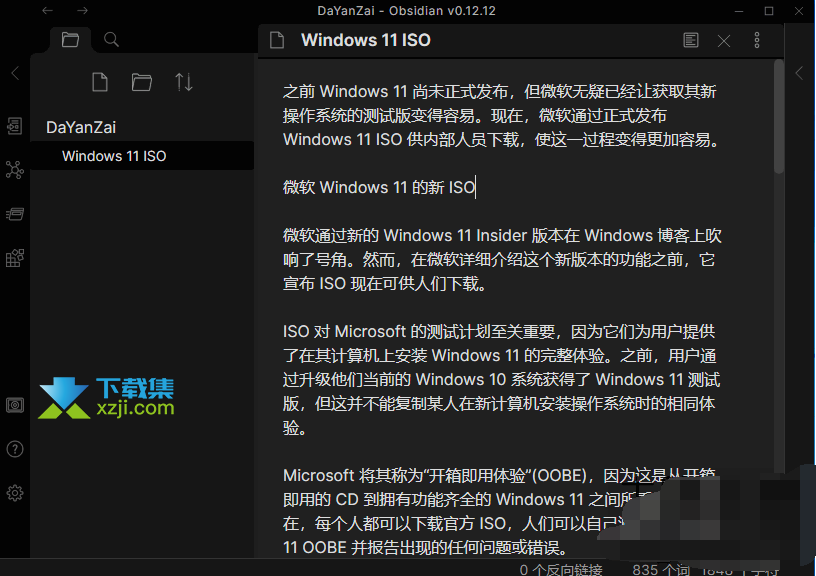Click paragraph beginning '微软通过新的 Windows 11 Insider'
Viewport: 816px width, 576px height.
(x=502, y=260)
